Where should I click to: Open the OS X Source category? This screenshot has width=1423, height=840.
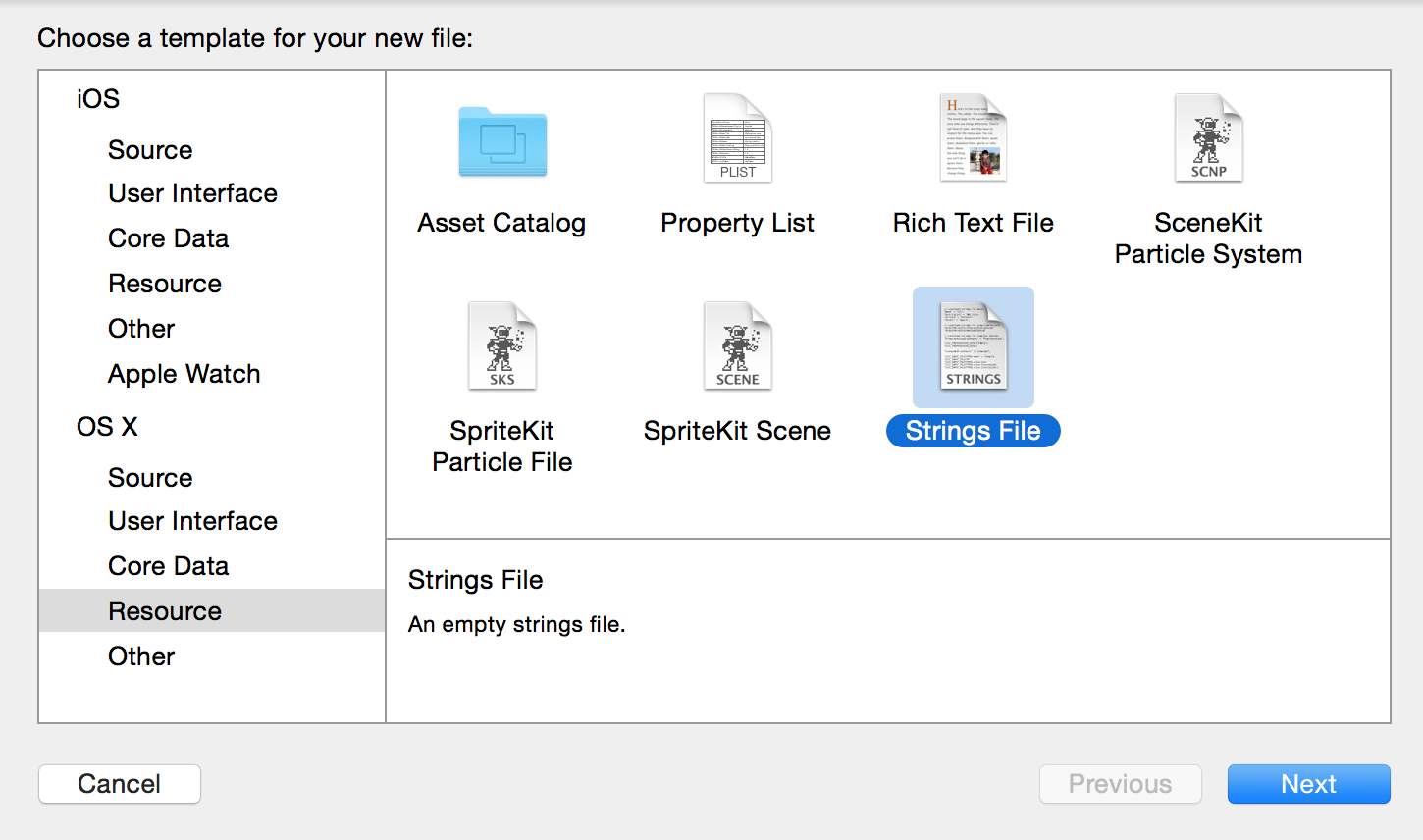tap(149, 477)
